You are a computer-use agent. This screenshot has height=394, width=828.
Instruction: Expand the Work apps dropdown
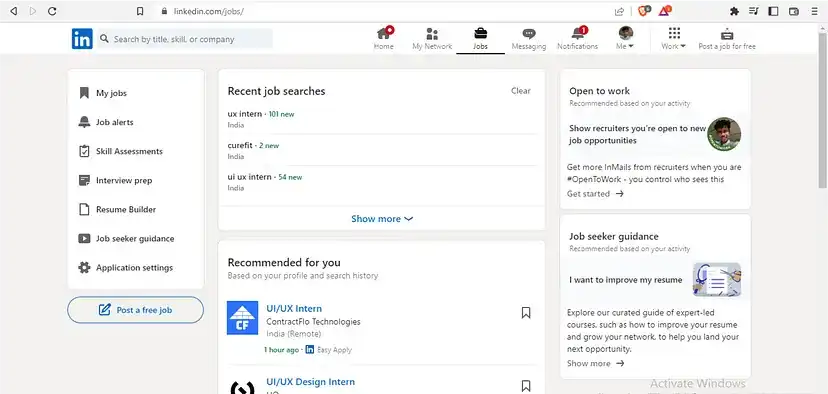674,39
